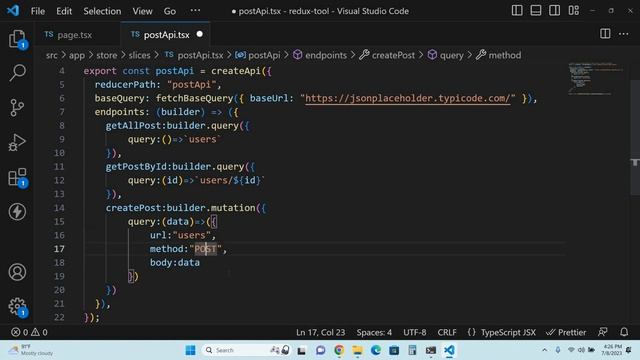Click the errors and warnings status indicator

(29, 332)
